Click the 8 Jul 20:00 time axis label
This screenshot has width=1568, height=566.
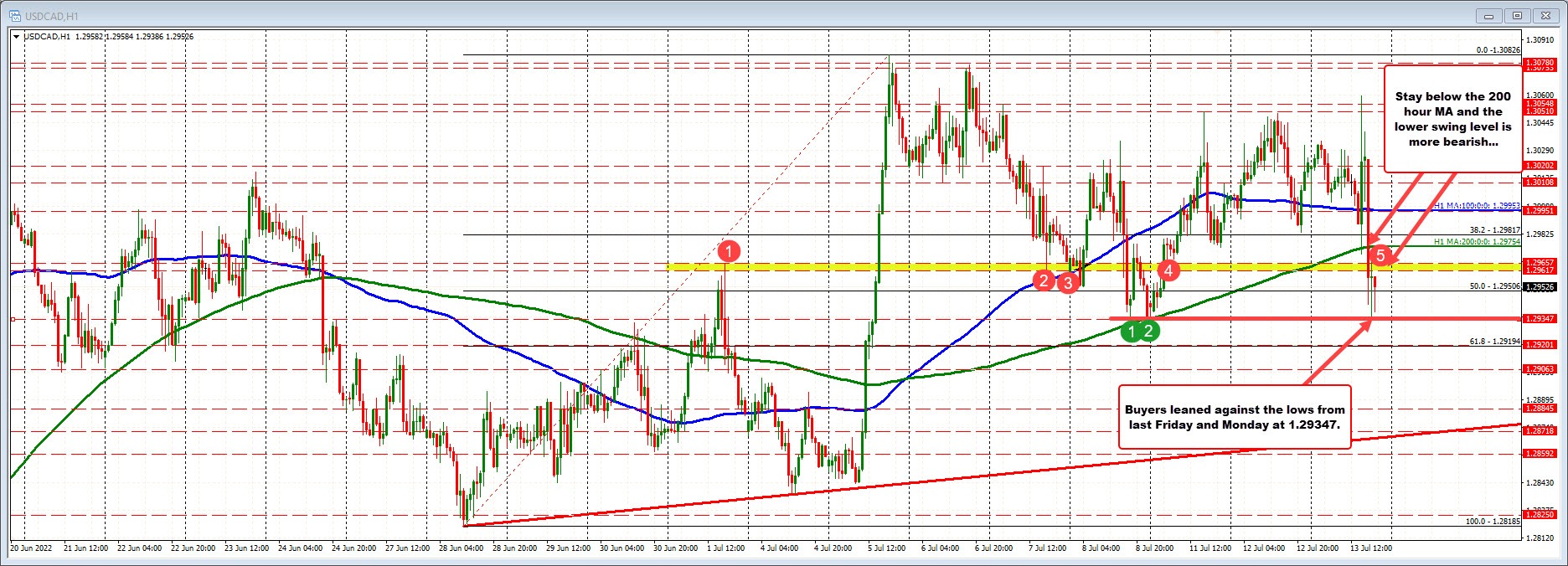(1153, 548)
